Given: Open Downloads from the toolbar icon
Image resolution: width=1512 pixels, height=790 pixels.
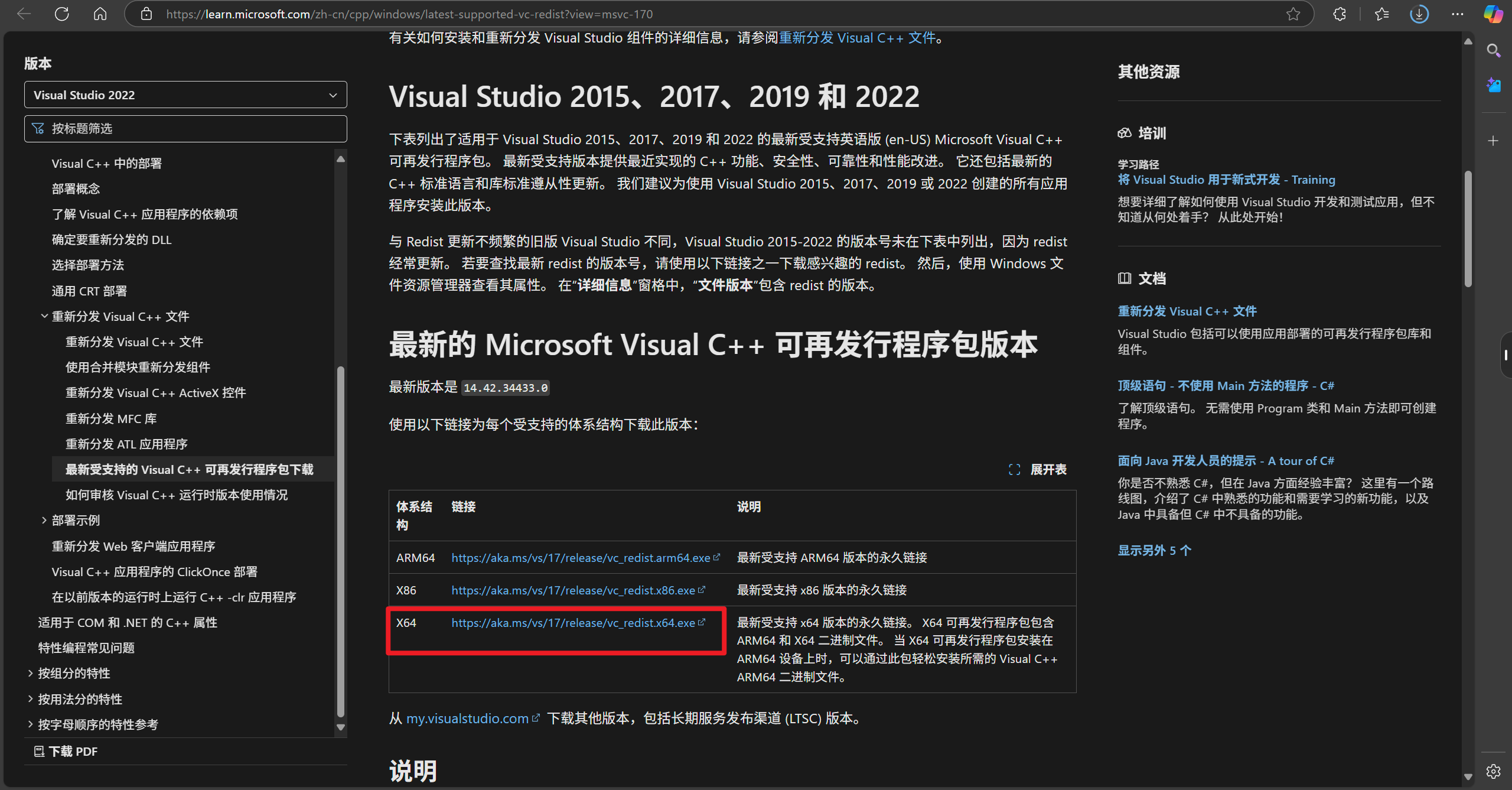Looking at the screenshot, I should pos(1419,14).
